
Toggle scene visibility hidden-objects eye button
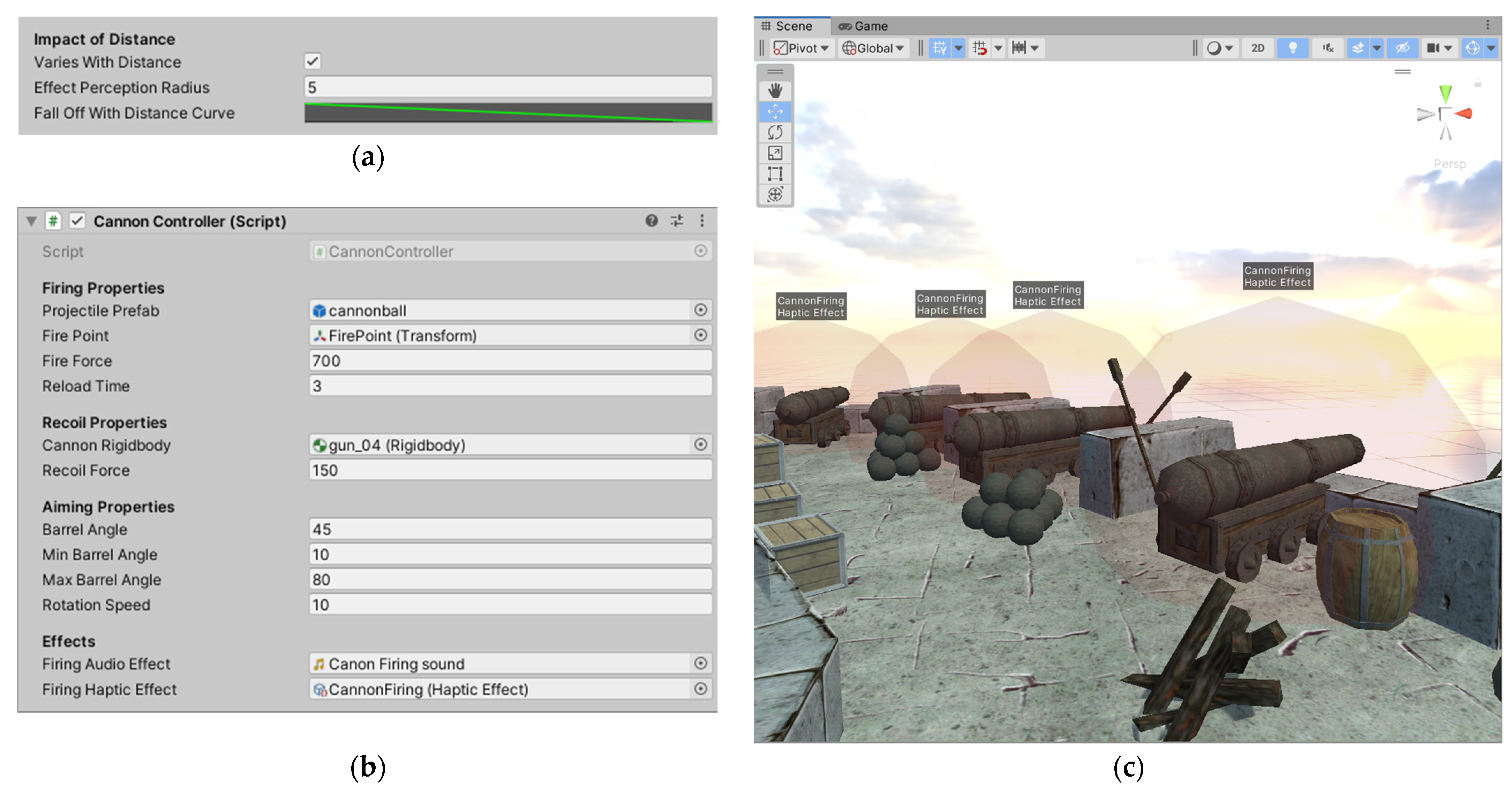(x=1402, y=48)
